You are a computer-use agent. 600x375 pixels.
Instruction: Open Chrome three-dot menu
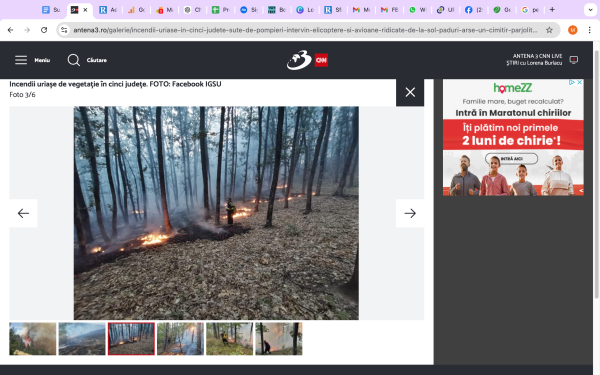pos(589,30)
